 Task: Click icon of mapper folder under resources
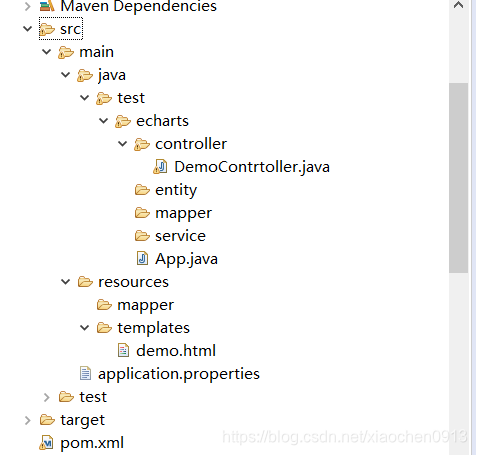(104, 305)
